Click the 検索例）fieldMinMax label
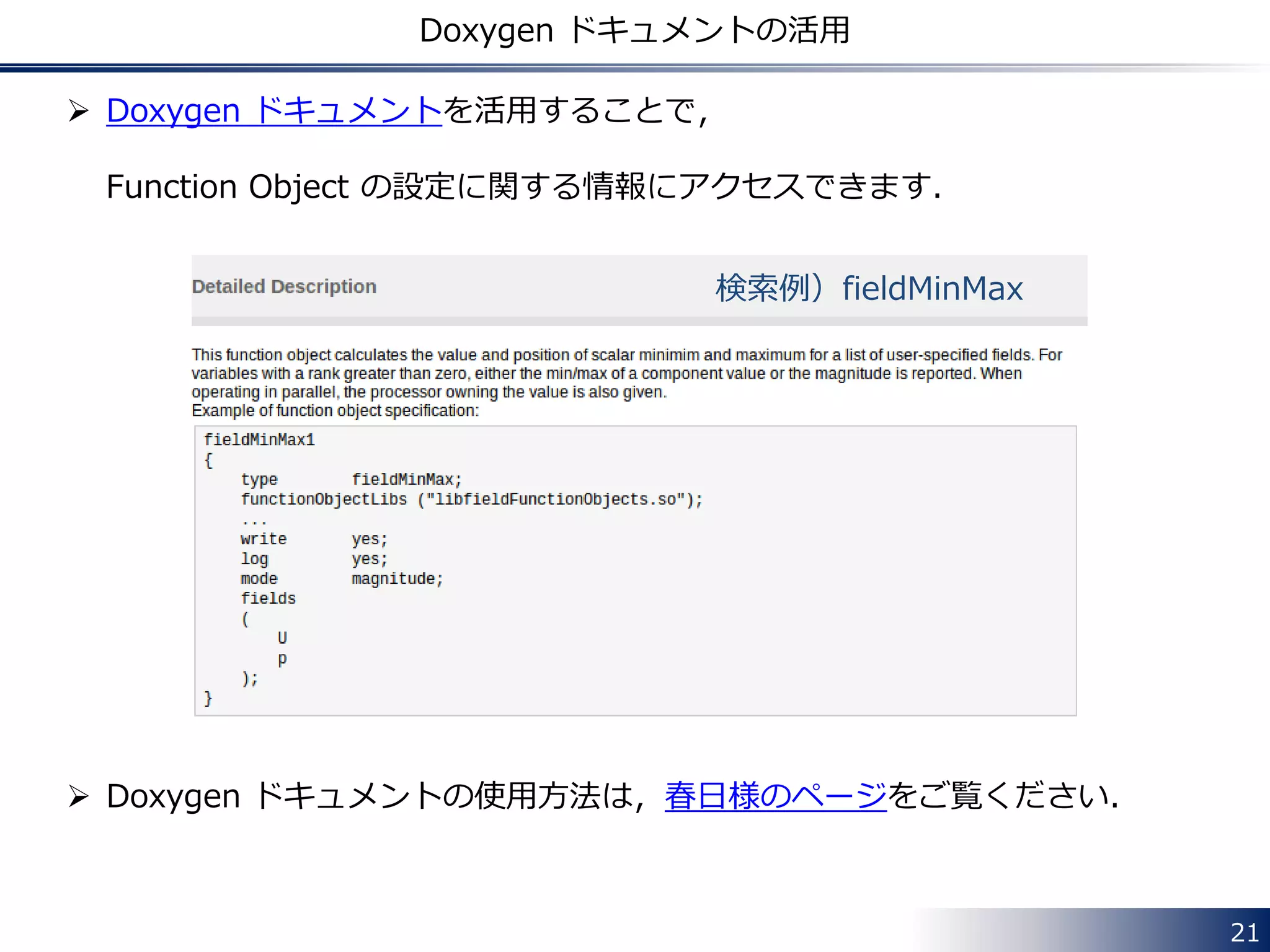 click(x=869, y=288)
